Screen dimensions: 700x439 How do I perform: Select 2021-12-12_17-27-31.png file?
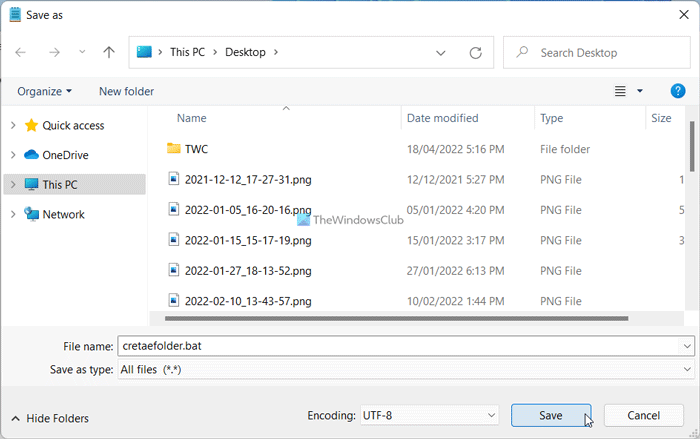(248, 180)
